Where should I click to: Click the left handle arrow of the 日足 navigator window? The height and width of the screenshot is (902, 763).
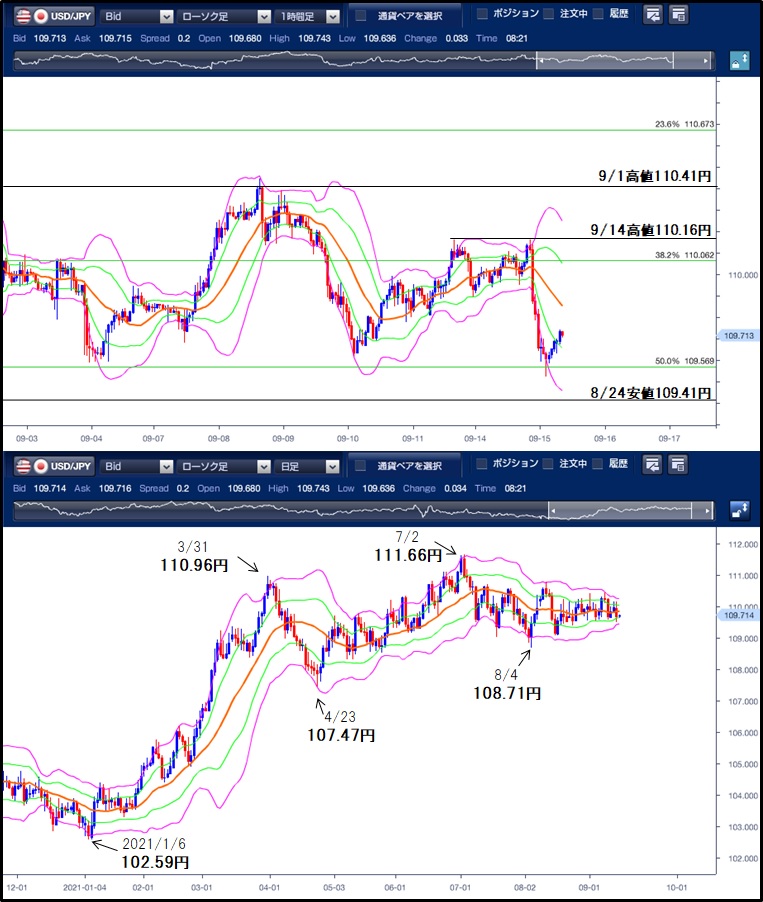553,510
